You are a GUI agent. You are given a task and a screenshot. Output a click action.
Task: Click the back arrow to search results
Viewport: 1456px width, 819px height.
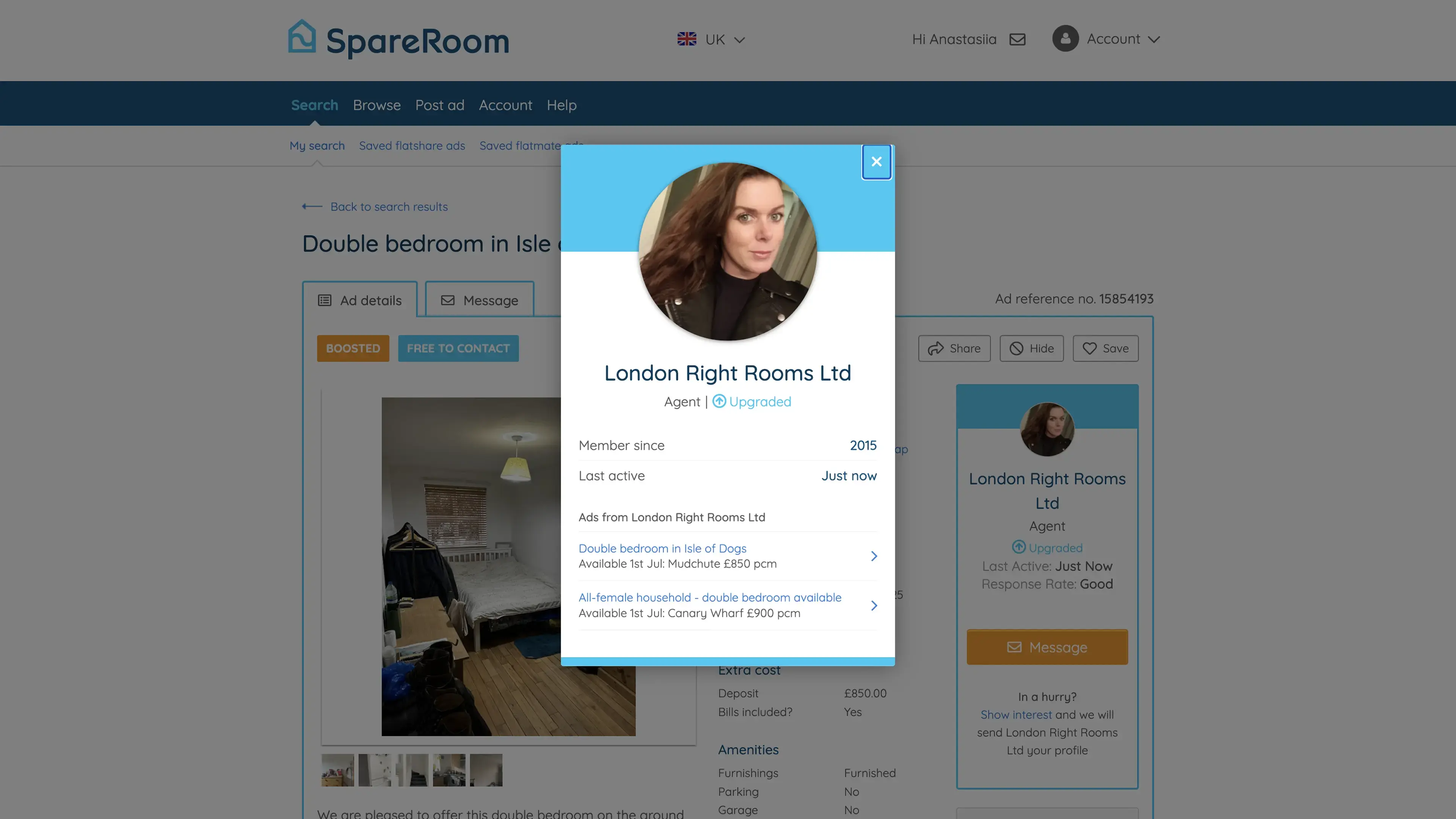coord(312,206)
